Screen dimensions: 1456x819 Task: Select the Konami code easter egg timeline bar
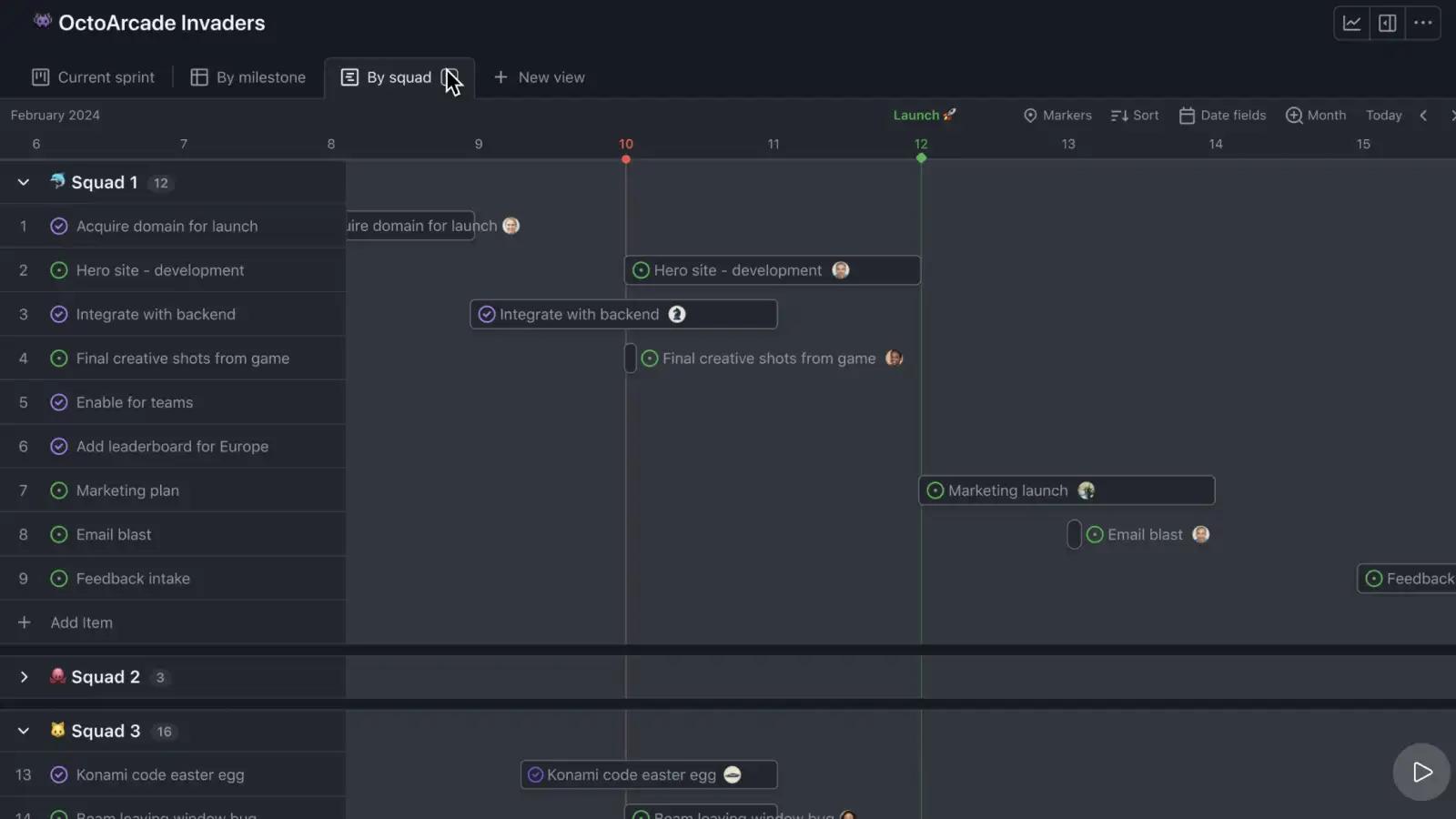click(649, 775)
